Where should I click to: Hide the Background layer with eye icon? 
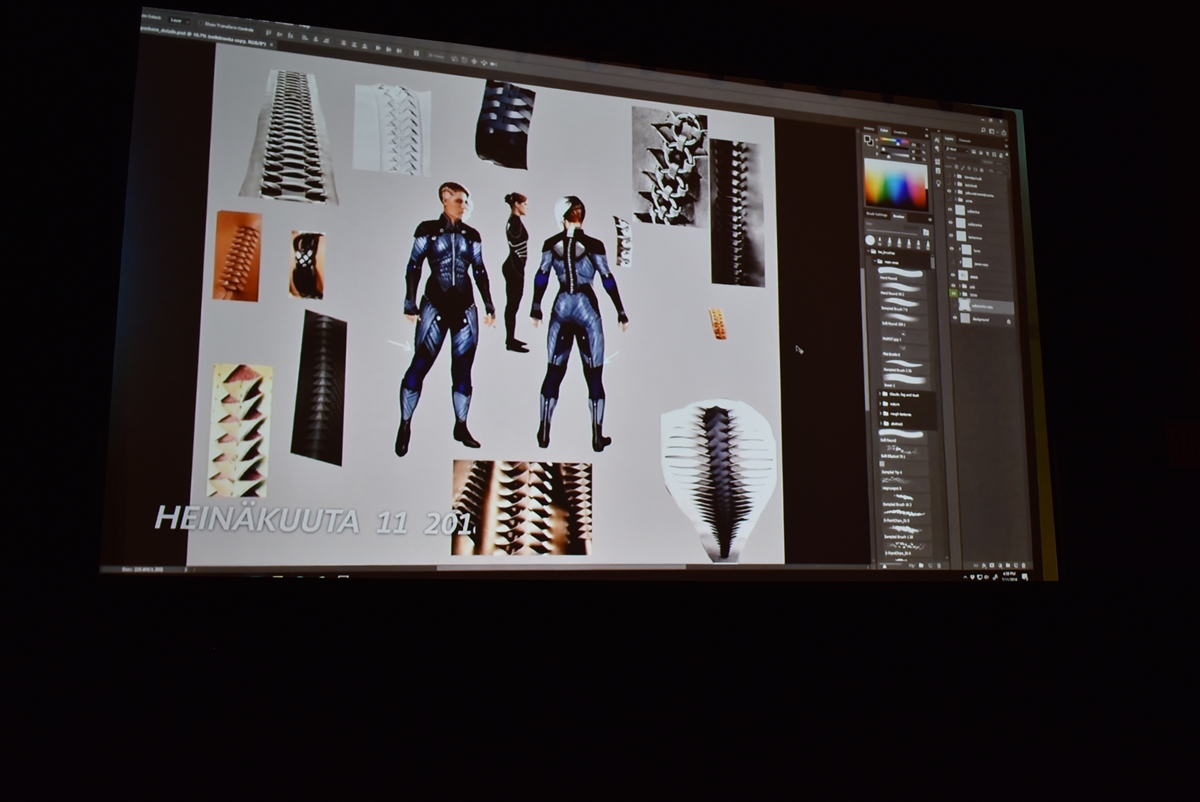pyautogui.click(x=953, y=319)
